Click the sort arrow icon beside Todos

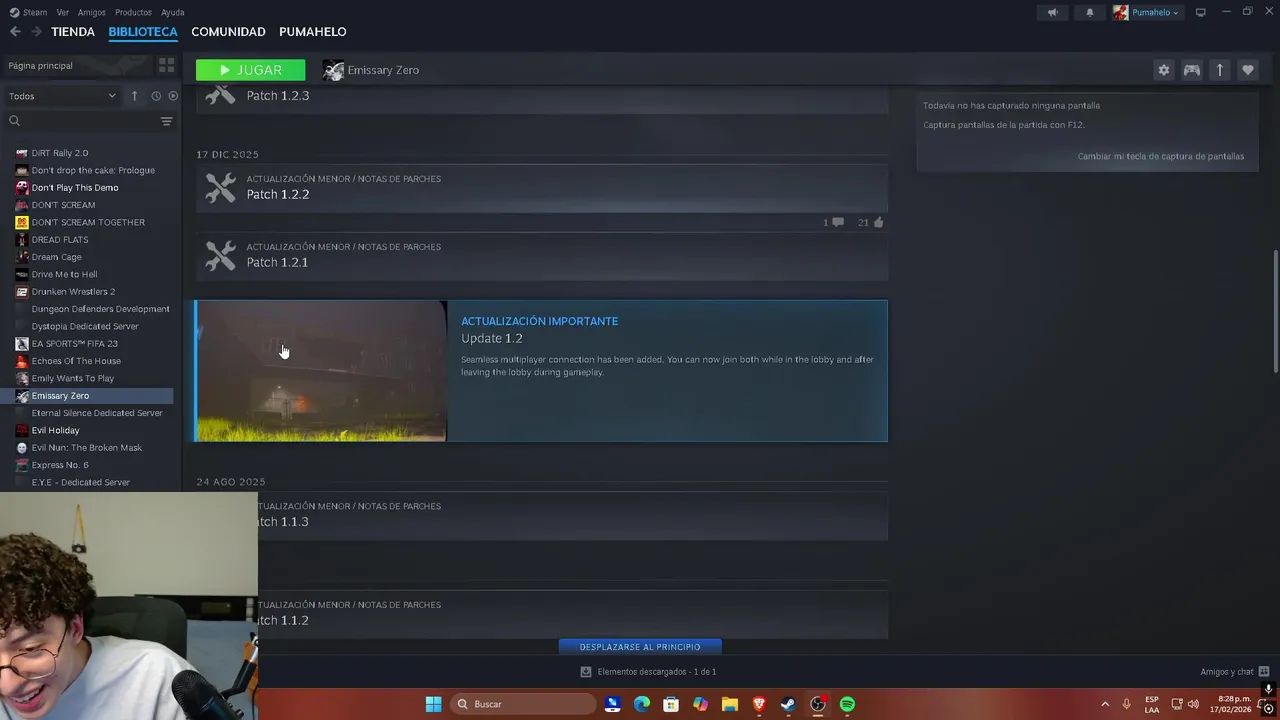tap(134, 96)
